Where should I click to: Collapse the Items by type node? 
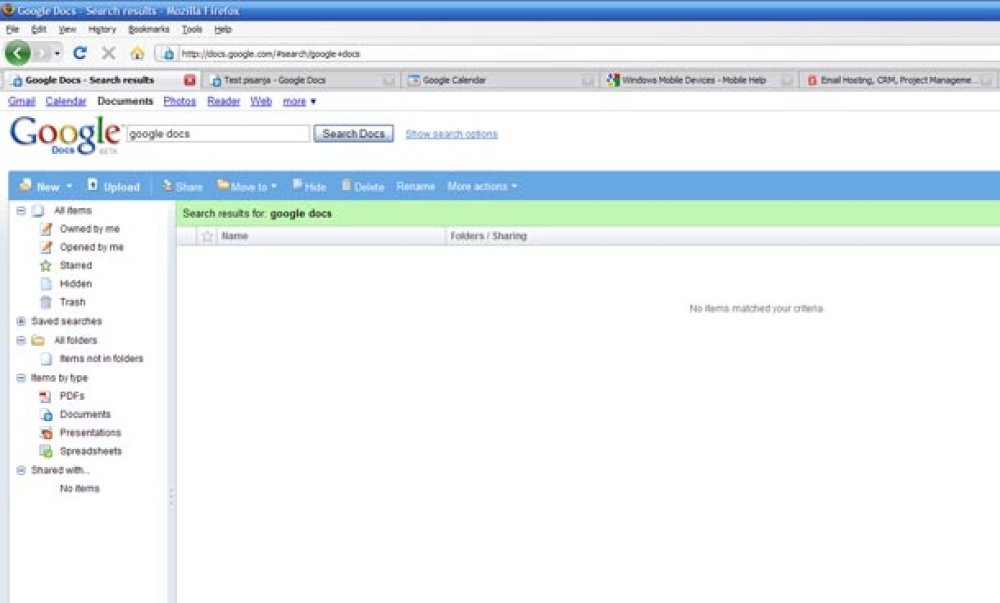click(x=21, y=378)
